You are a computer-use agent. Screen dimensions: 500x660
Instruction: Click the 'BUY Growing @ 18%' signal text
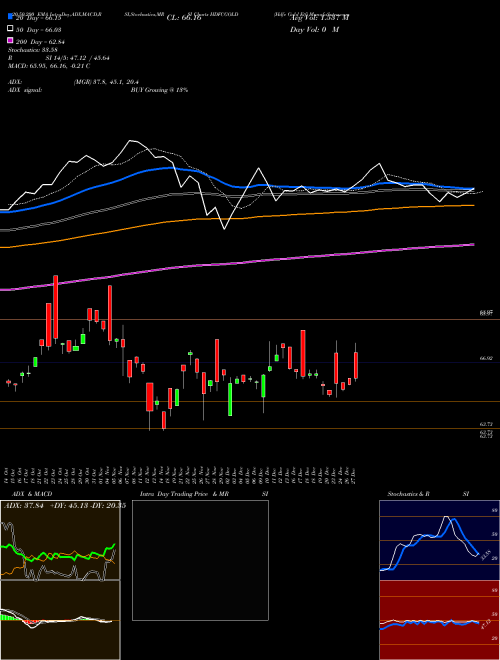tap(159, 90)
